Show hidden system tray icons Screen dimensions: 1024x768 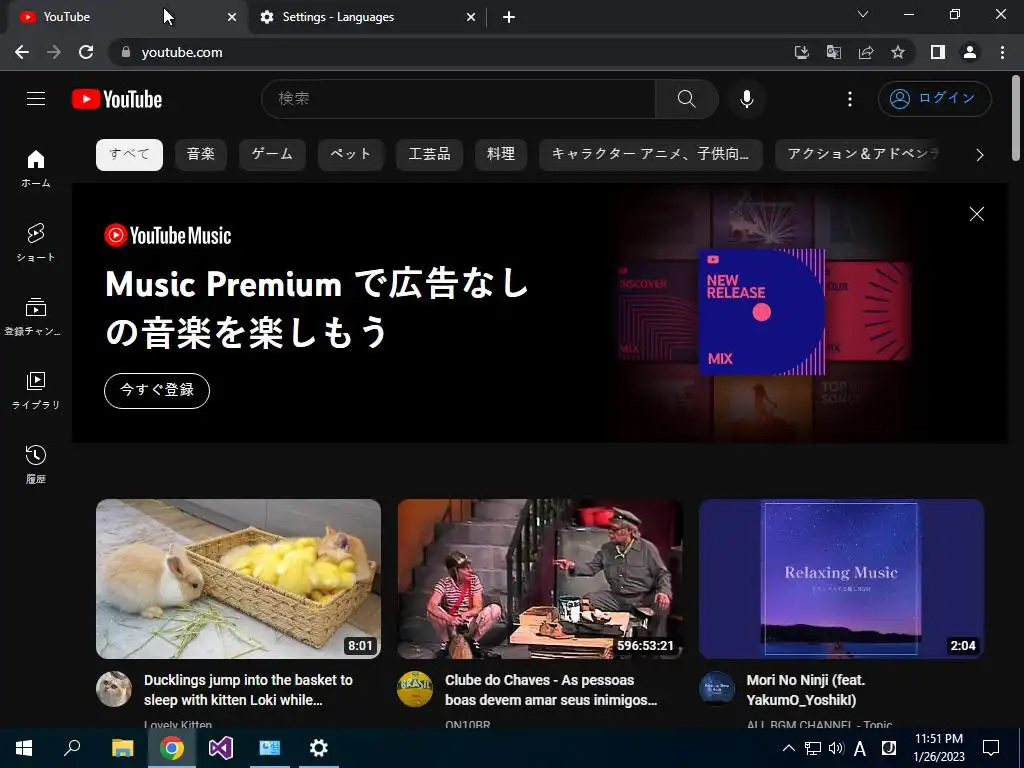[788, 748]
